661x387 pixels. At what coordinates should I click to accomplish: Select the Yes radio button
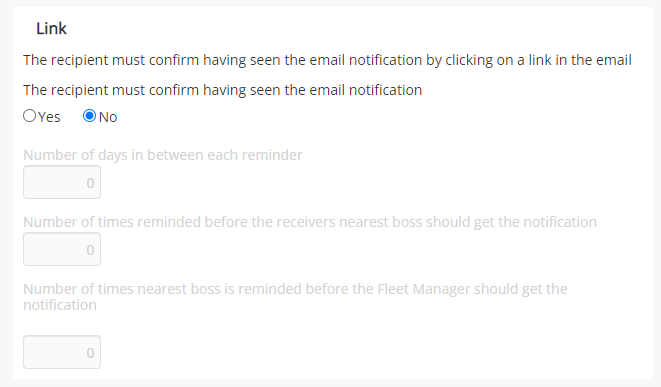(x=30, y=116)
